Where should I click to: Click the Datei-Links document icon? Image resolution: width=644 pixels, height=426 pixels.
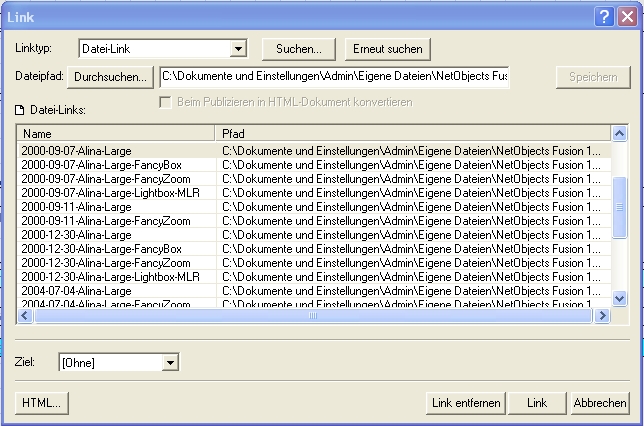click(x=20, y=109)
